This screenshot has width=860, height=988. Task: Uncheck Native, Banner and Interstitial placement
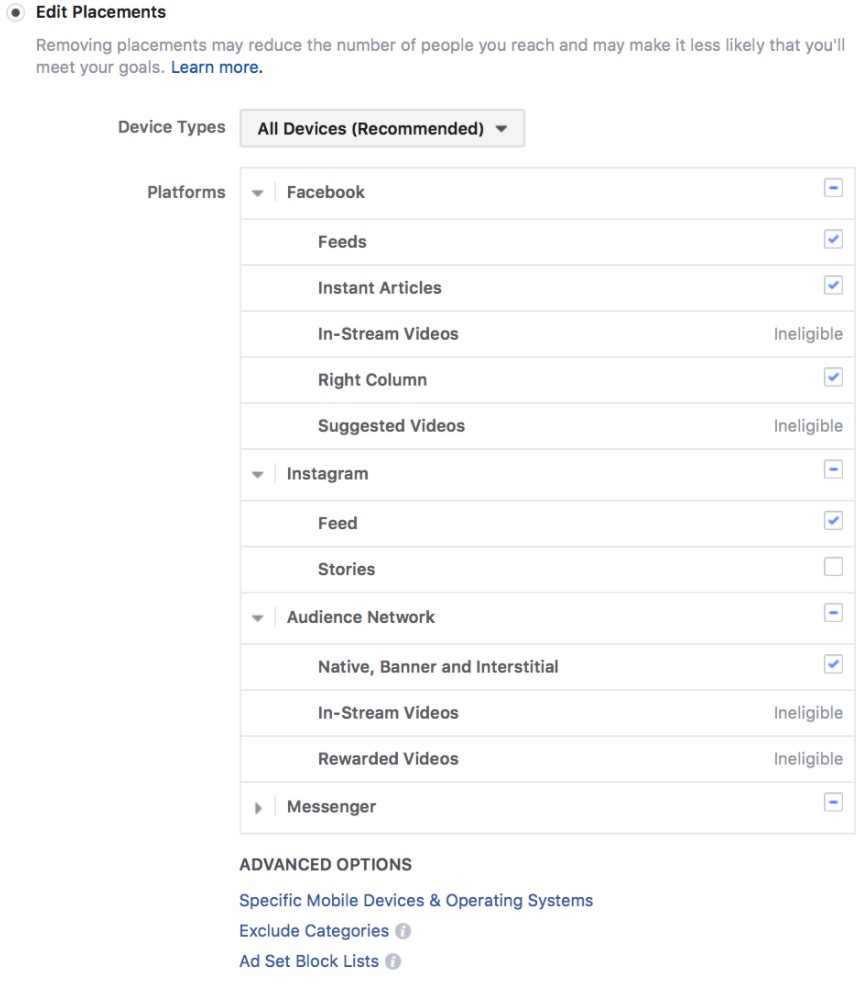(833, 663)
